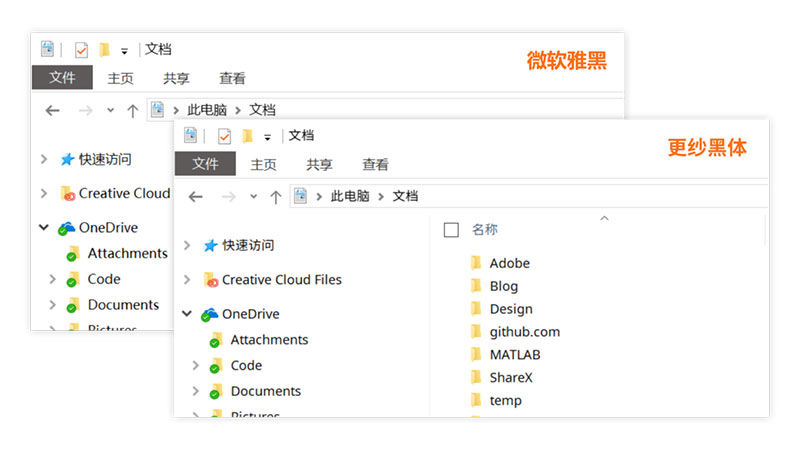Viewport: 800px width, 450px height.
Task: Click the Adobe folder icon in file list
Action: tap(476, 263)
